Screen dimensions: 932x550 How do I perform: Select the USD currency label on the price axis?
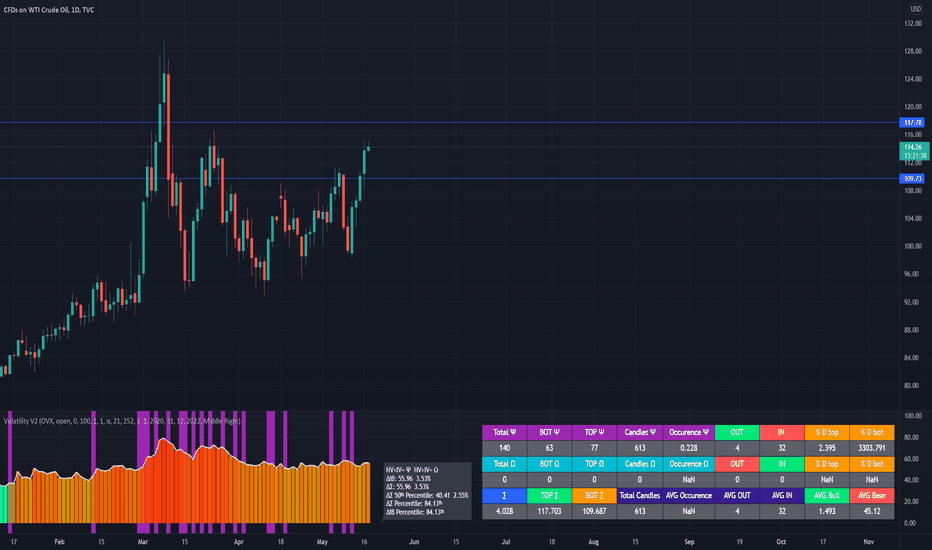[915, 10]
